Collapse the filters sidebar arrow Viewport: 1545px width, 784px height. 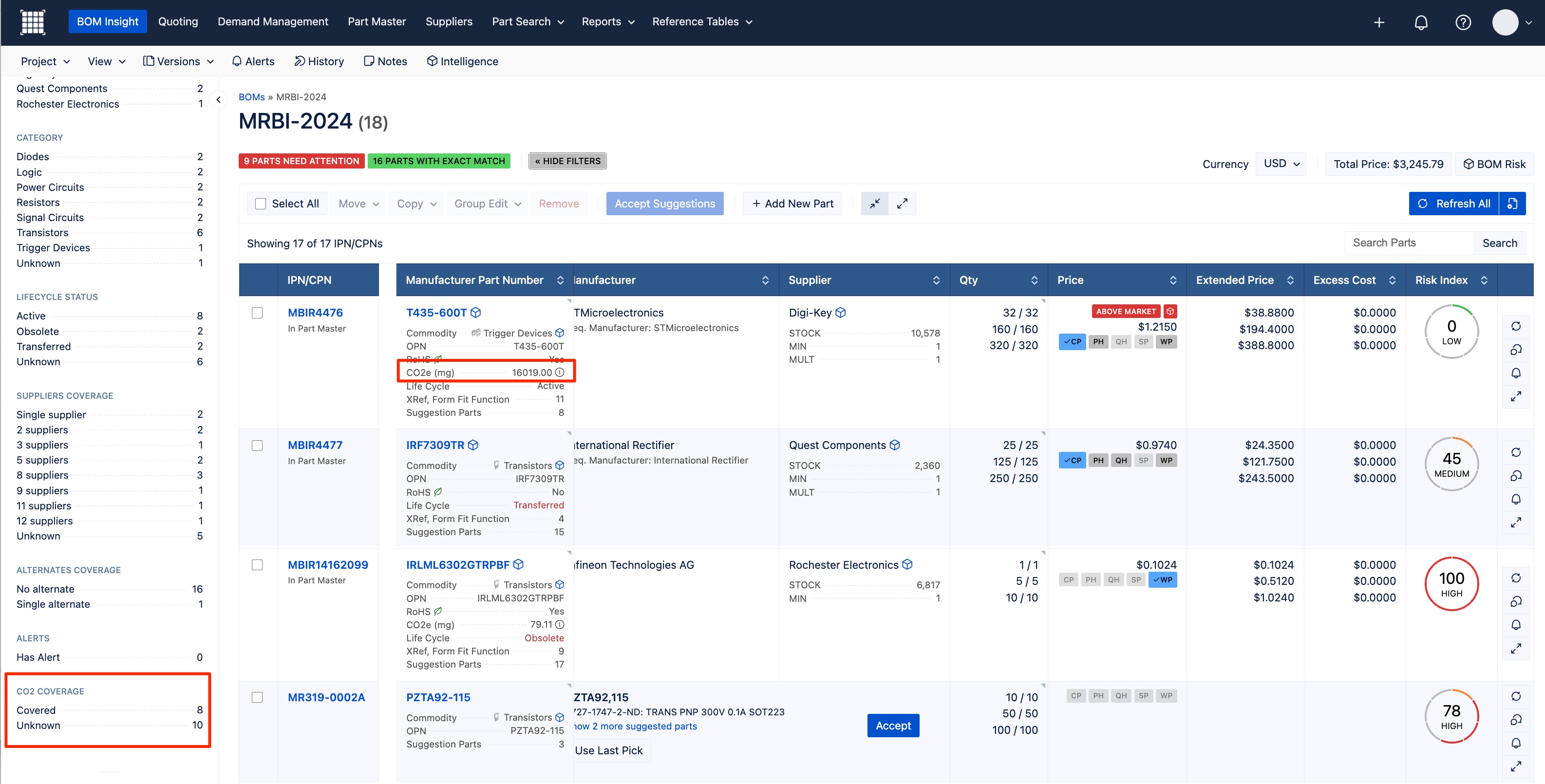pyautogui.click(x=218, y=99)
